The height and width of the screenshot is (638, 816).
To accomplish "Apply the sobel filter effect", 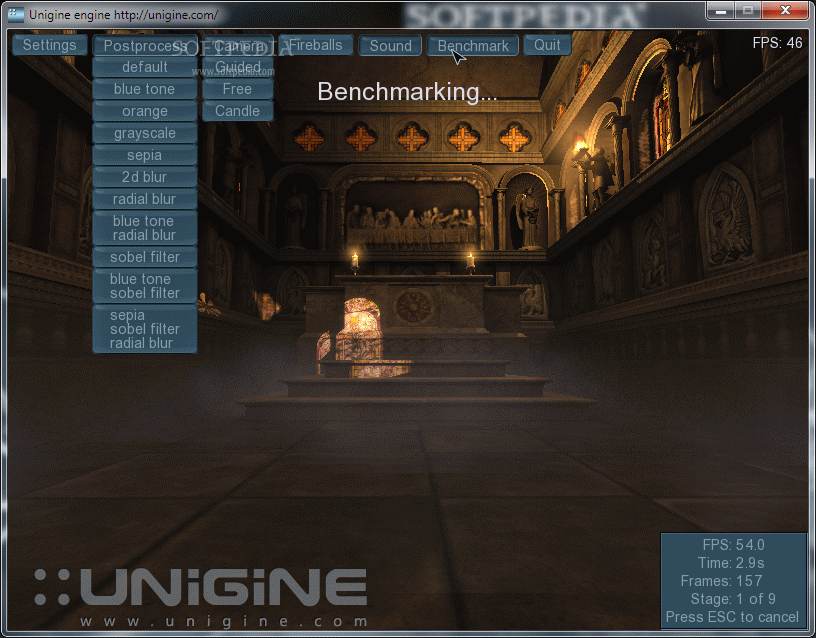I will [x=145, y=257].
